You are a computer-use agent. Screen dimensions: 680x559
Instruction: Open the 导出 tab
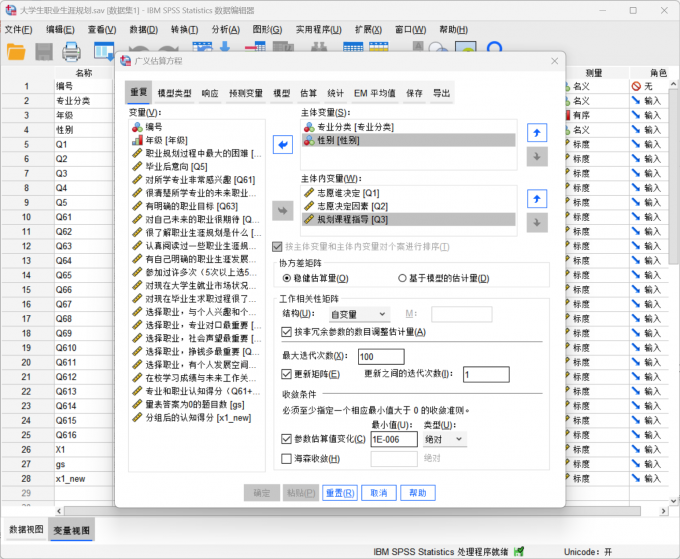point(441,93)
